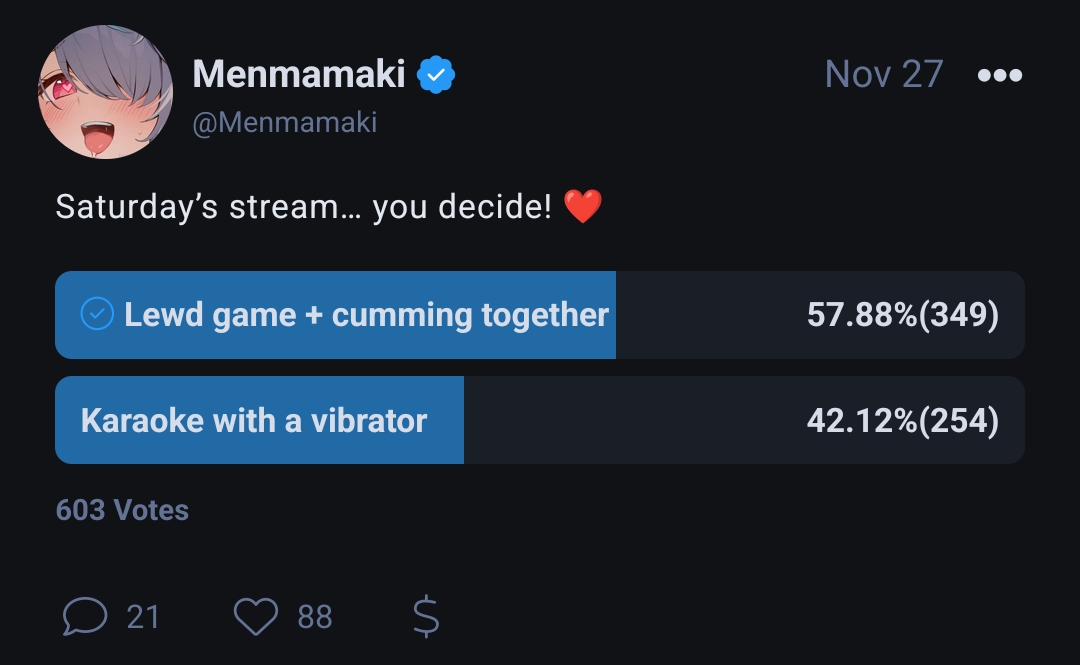This screenshot has height=665, width=1080.
Task: Send a tip using the dollar icon
Action: 426,616
